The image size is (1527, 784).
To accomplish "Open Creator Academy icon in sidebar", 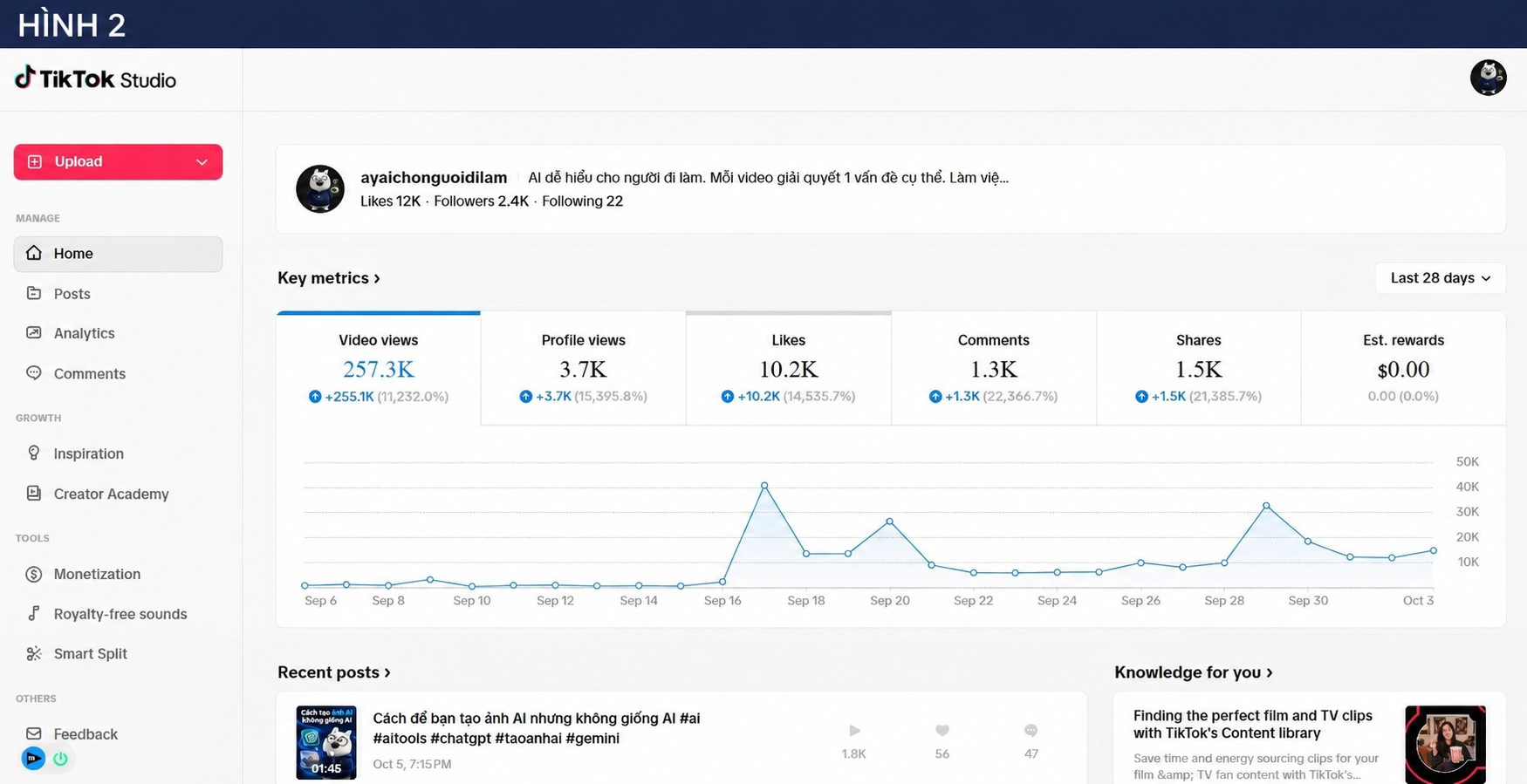I will 34,493.
